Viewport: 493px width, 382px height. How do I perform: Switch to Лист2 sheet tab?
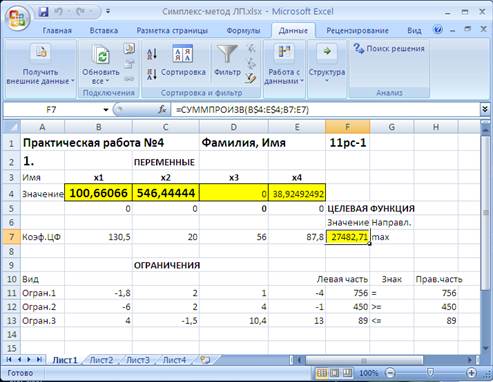(x=101, y=360)
